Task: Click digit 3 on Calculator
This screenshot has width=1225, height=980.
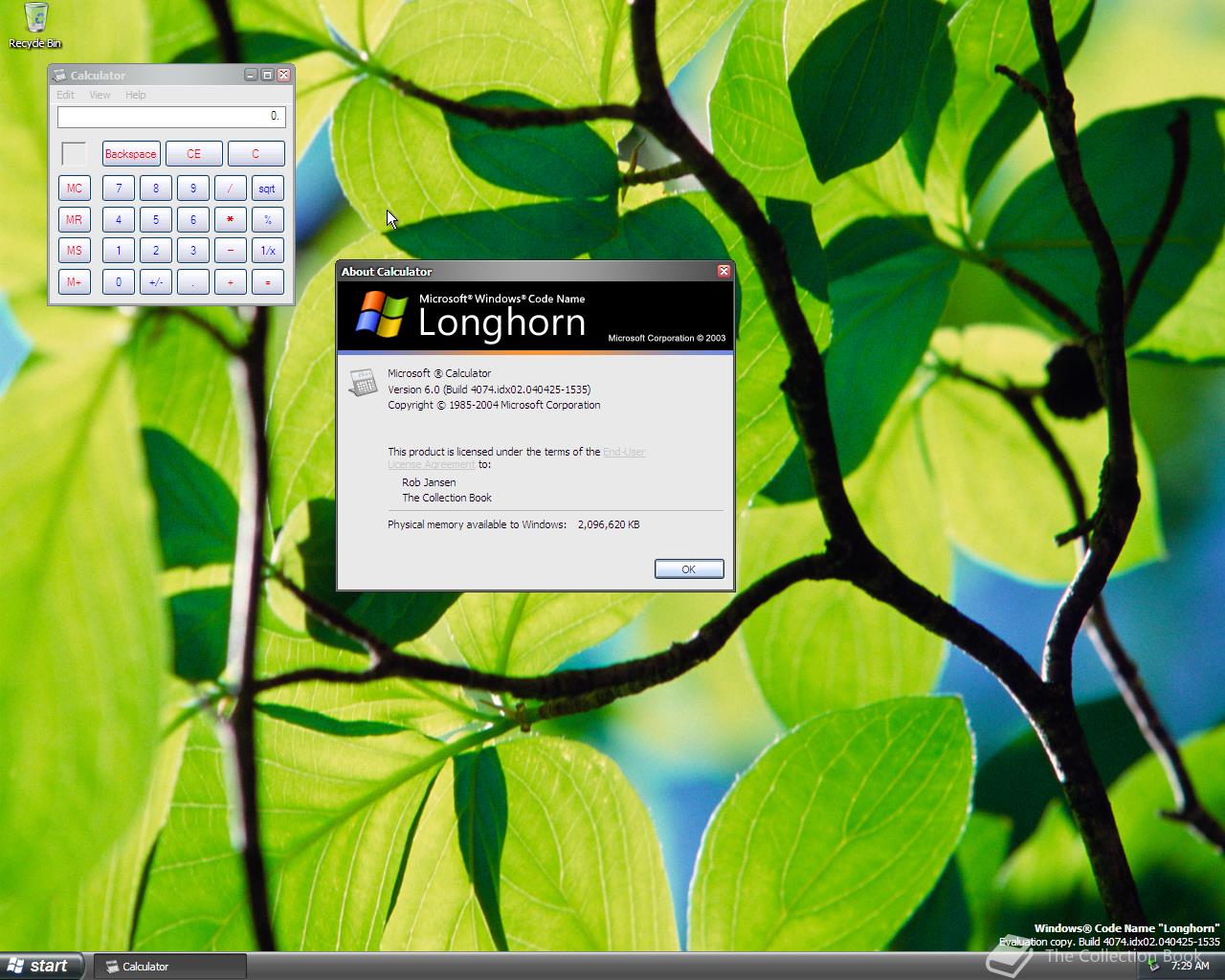Action: pyautogui.click(x=193, y=251)
